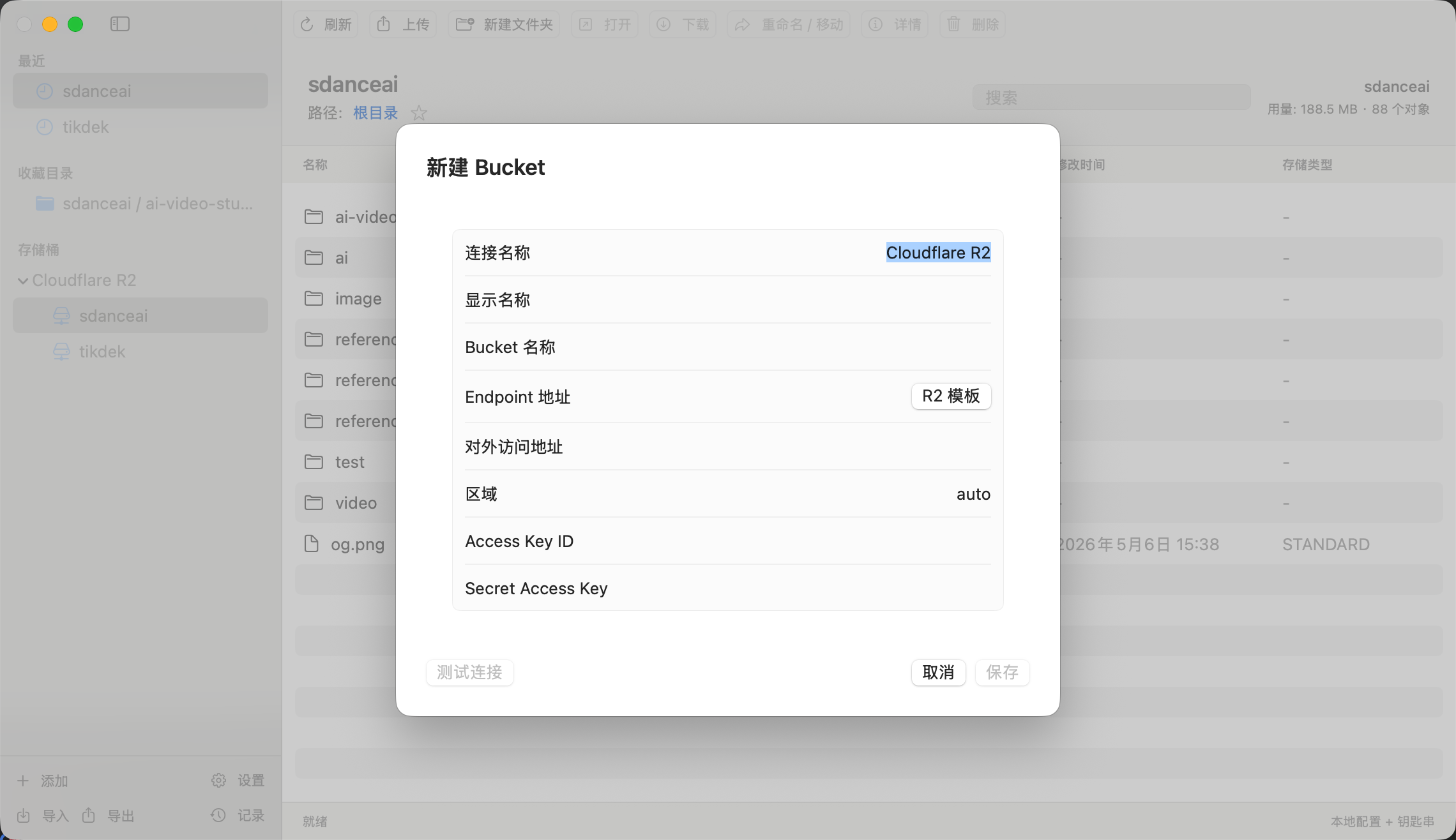Click clock icon beside recent sdanceai
Viewport: 1456px width, 840px height.
45,91
